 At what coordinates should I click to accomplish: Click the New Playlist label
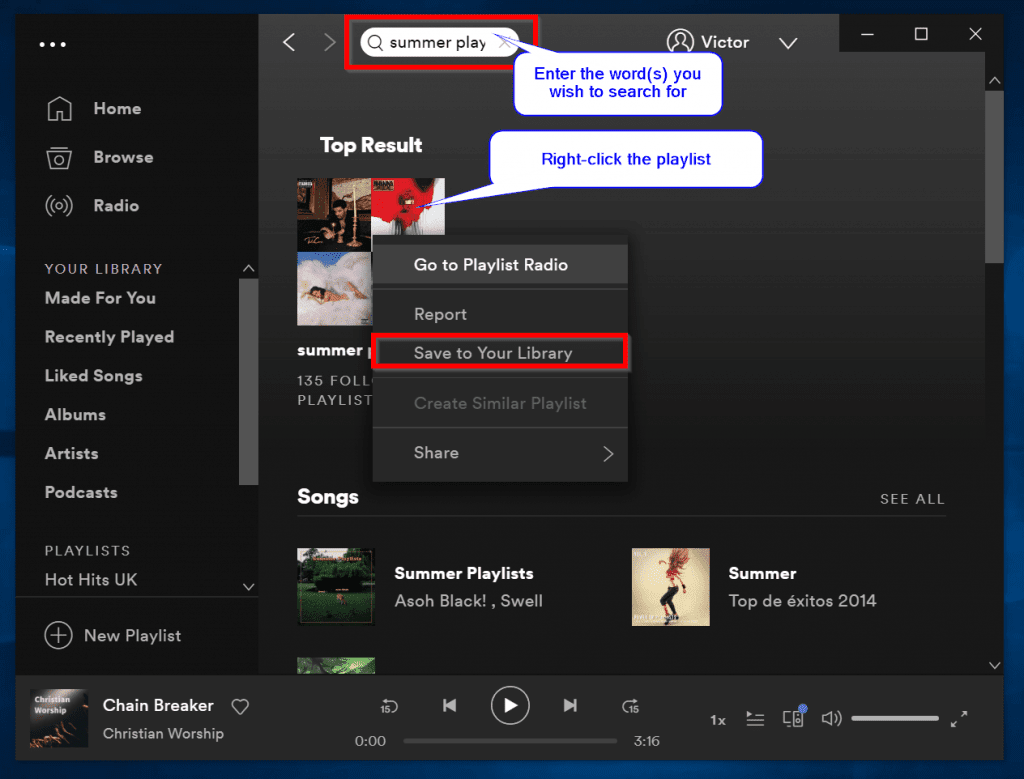click(133, 635)
